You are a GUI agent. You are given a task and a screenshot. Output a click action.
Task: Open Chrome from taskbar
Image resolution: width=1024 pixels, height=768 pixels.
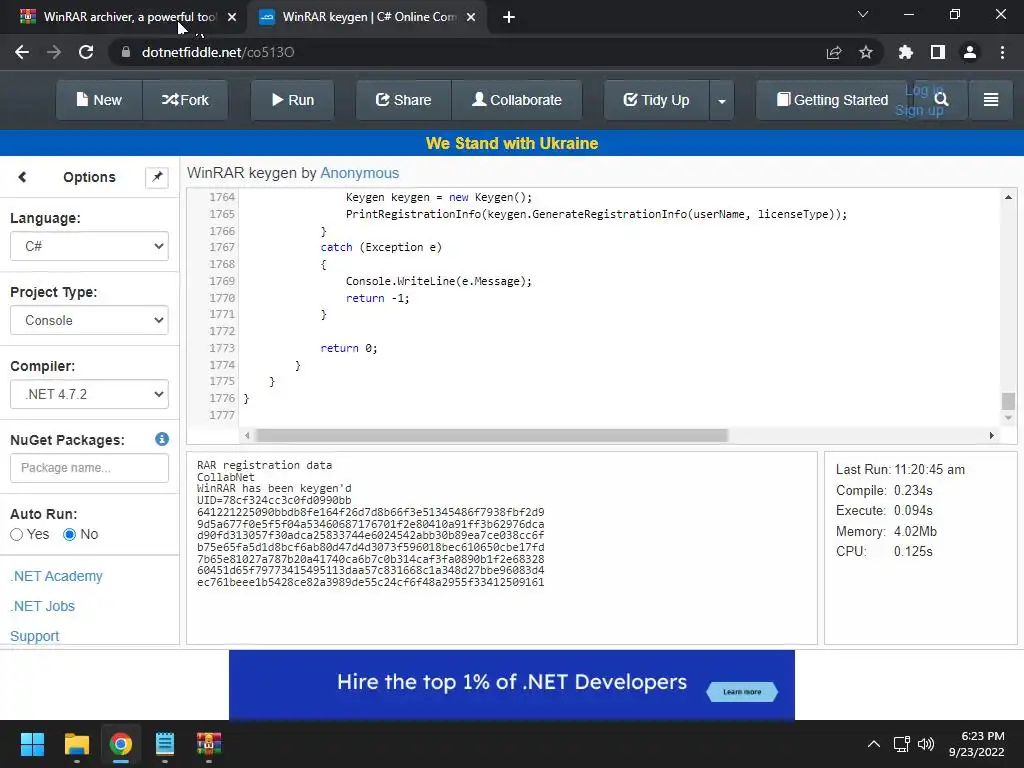tap(121, 744)
